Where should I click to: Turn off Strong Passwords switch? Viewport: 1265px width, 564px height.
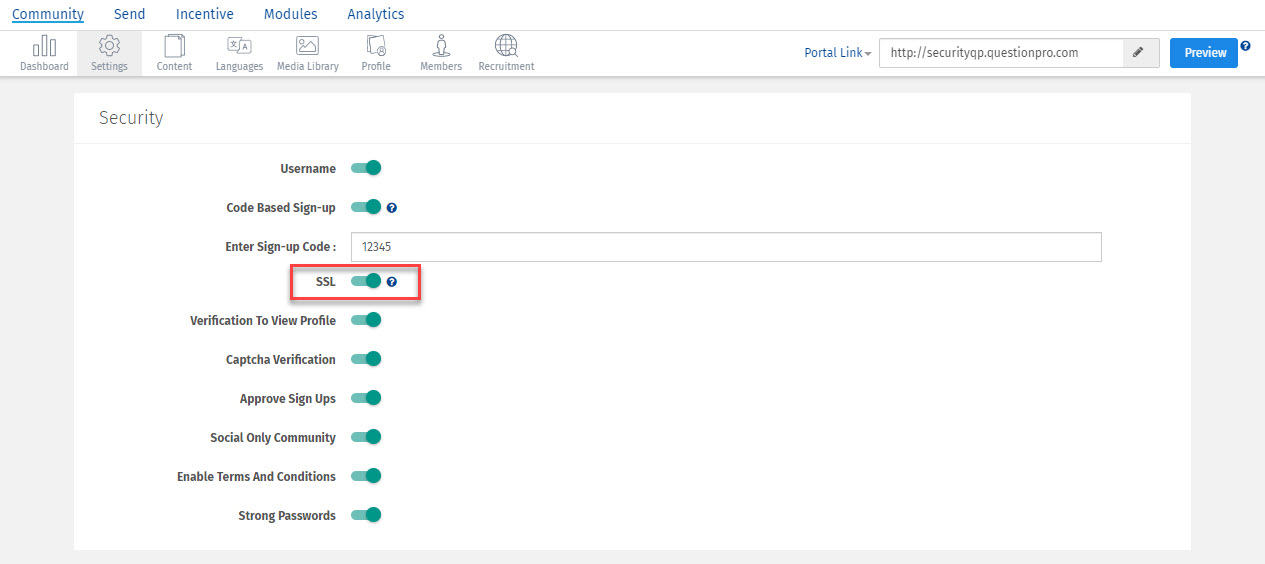(x=367, y=515)
